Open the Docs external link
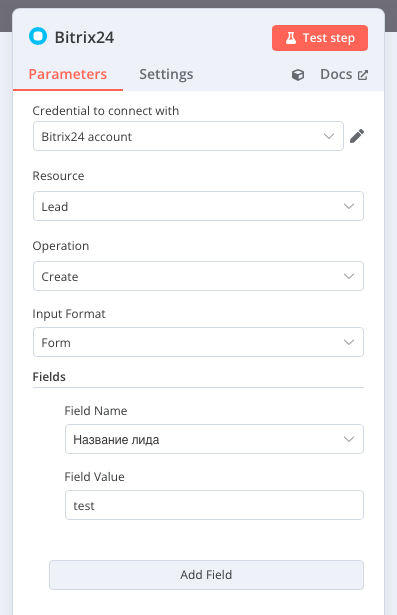 [344, 74]
